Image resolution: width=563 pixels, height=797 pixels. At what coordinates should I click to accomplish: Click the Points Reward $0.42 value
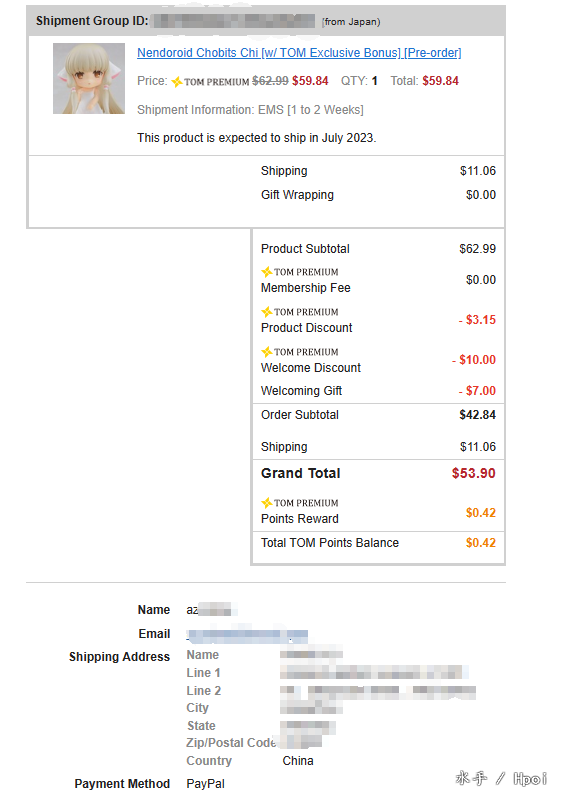click(481, 513)
